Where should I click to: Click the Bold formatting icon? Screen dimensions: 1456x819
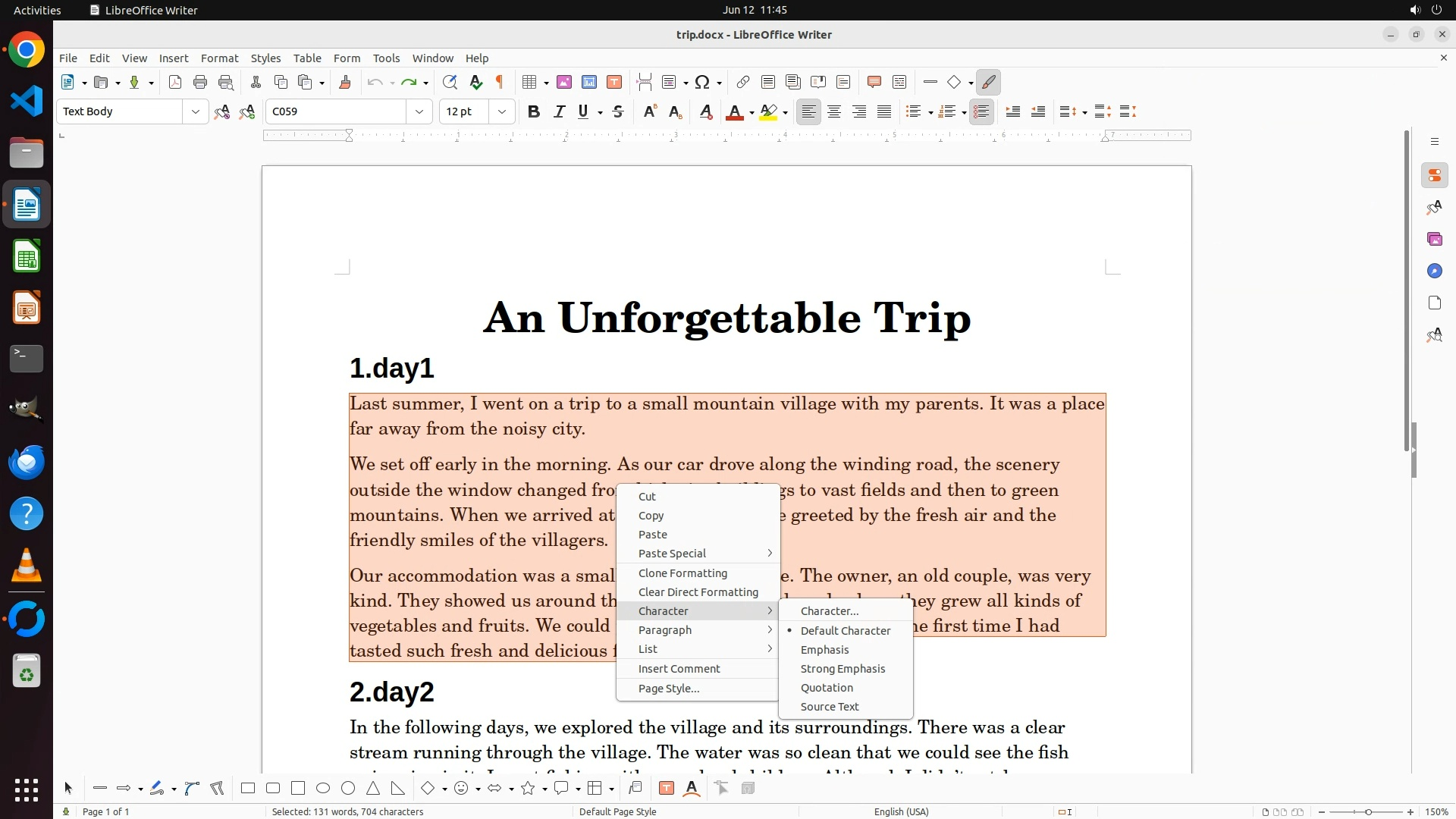(x=534, y=111)
